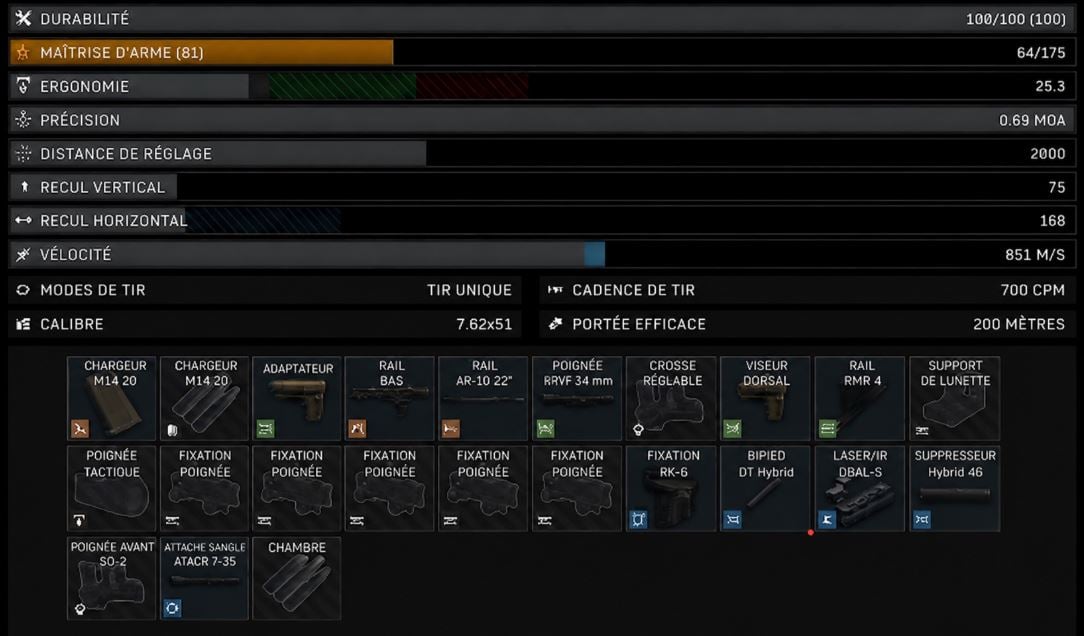Viewport: 1084px width, 636px height.
Task: Click the DISTANCE DE RÉGLAGE label
Action: click(126, 153)
